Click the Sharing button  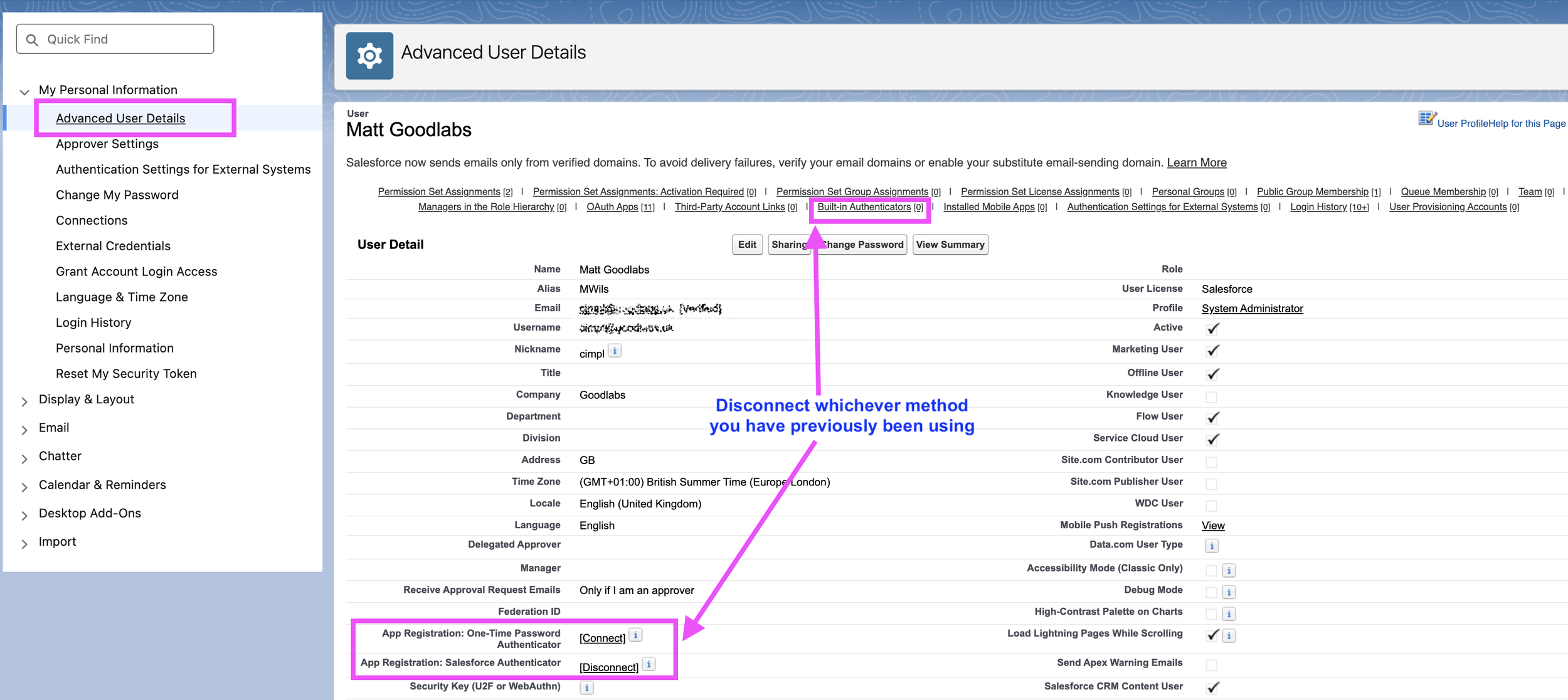[790, 245]
